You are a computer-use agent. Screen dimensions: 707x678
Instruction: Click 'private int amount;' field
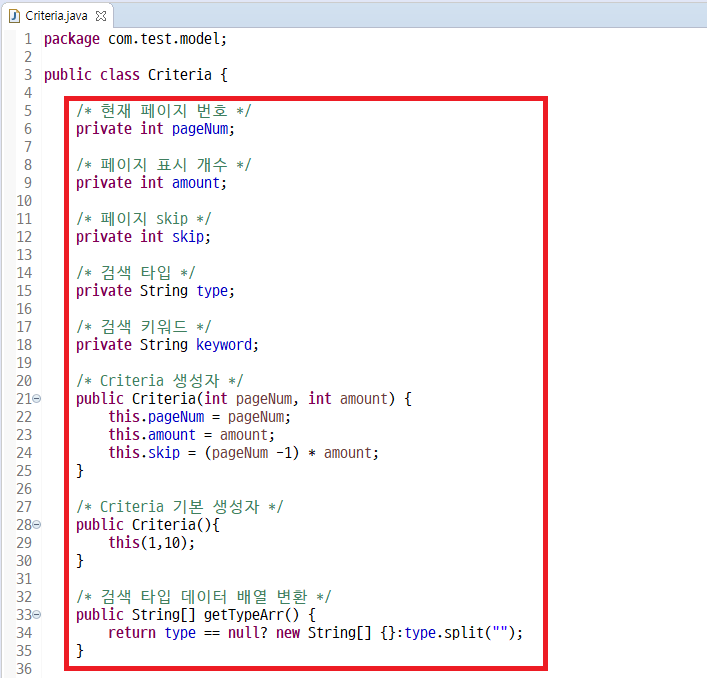pos(151,183)
